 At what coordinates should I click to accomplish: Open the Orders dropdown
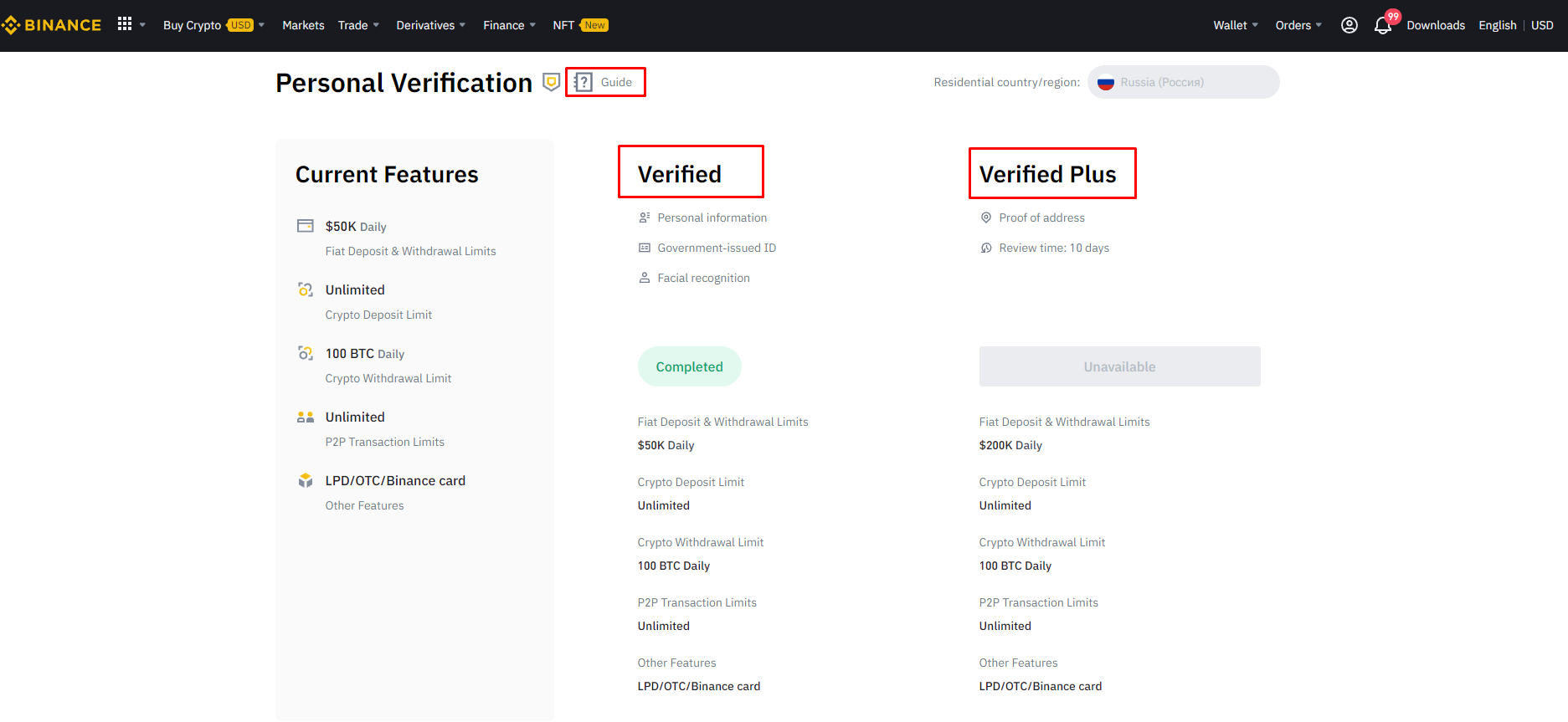pos(1298,25)
